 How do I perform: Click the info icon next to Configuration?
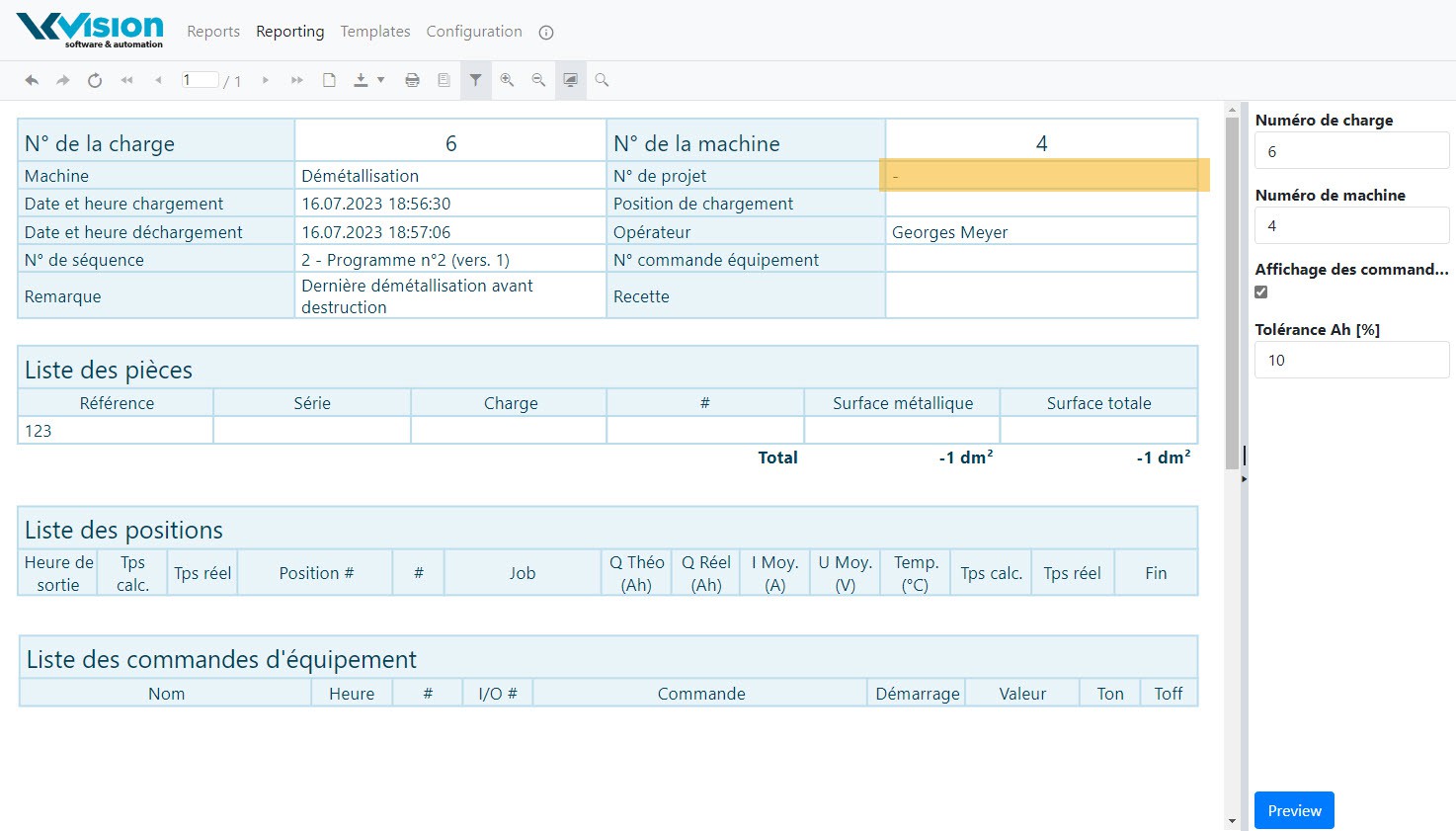[x=546, y=33]
